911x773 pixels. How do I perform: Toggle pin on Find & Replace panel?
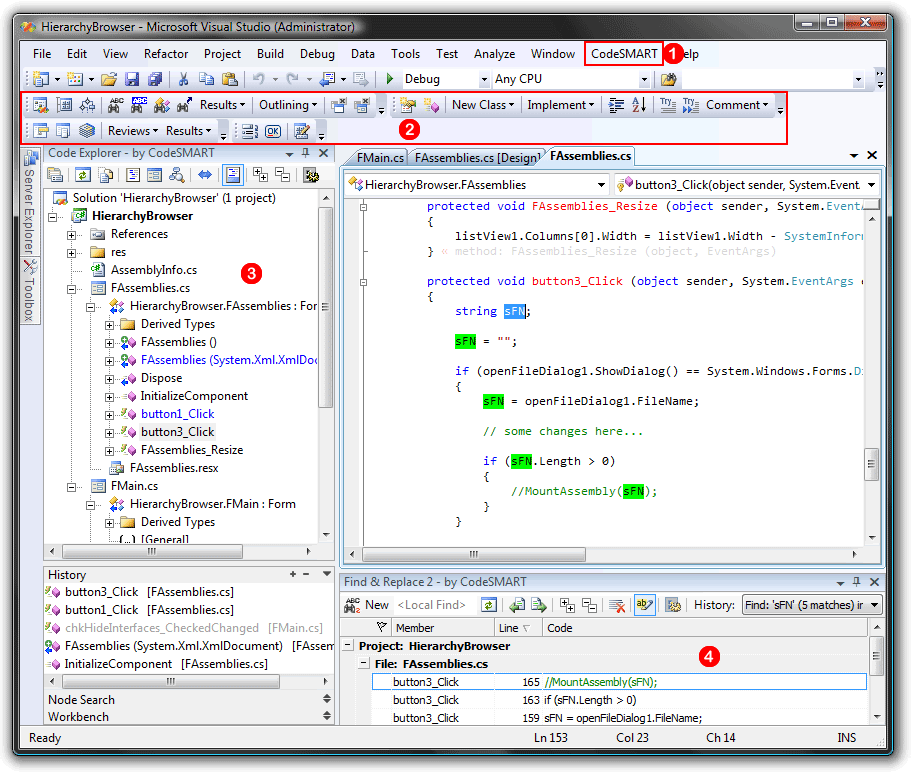pos(857,582)
